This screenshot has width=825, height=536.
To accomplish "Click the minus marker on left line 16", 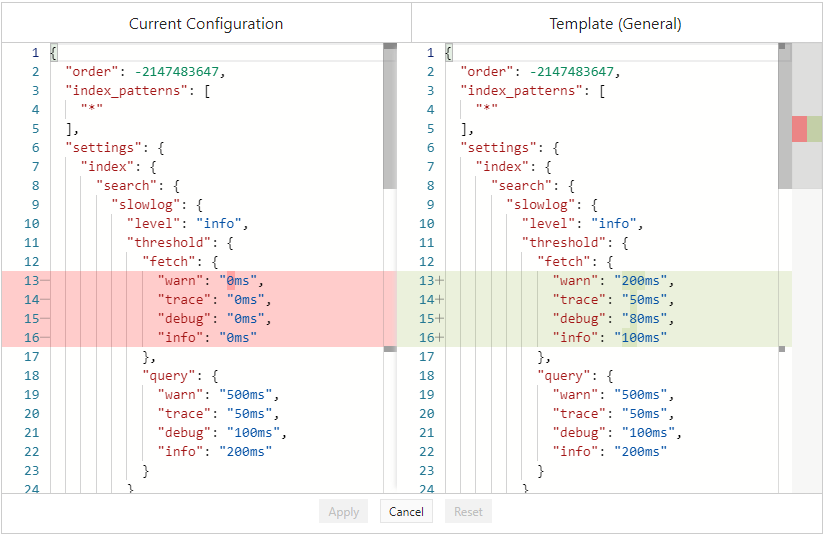I will point(46,338).
